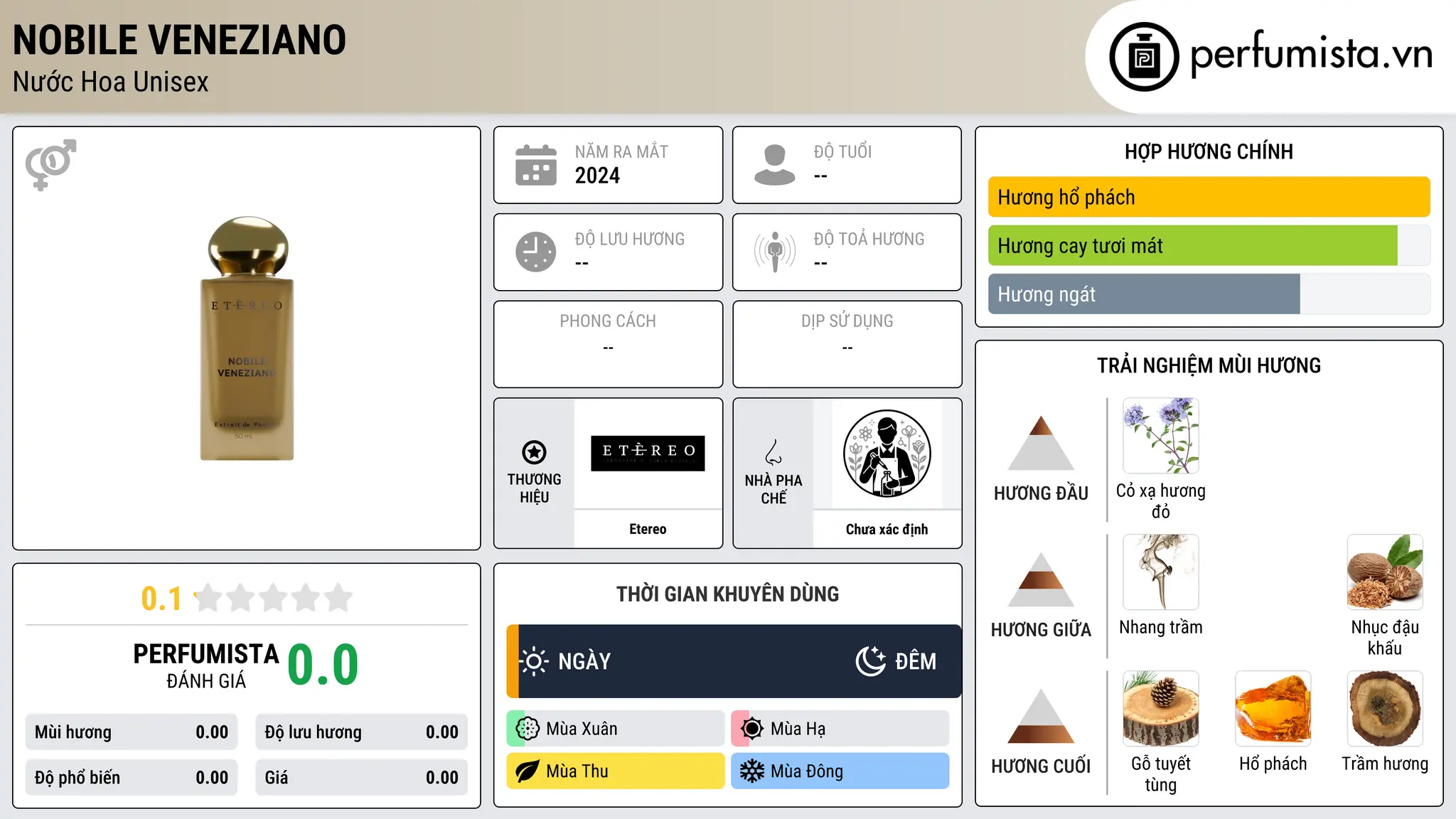
Task: Click the Etereo brand name label
Action: [x=648, y=529]
